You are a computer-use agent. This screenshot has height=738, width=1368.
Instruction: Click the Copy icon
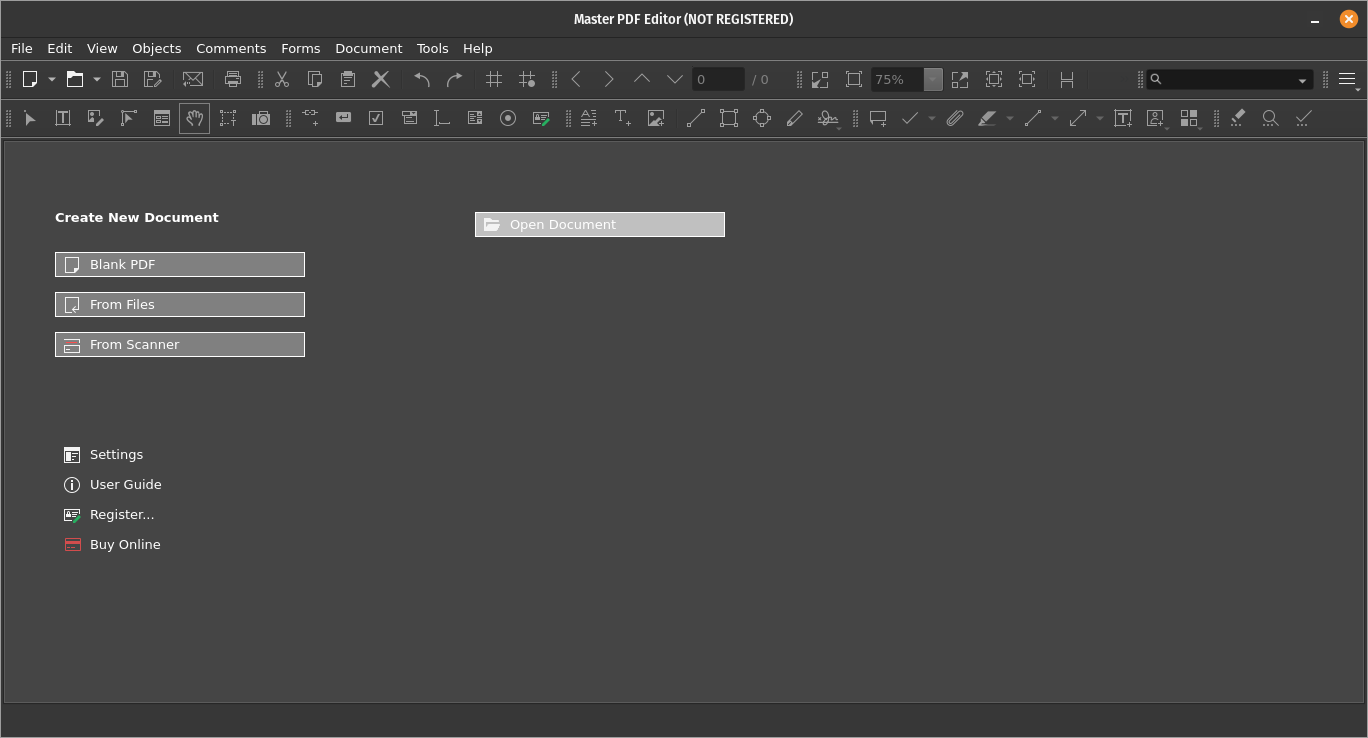click(315, 79)
